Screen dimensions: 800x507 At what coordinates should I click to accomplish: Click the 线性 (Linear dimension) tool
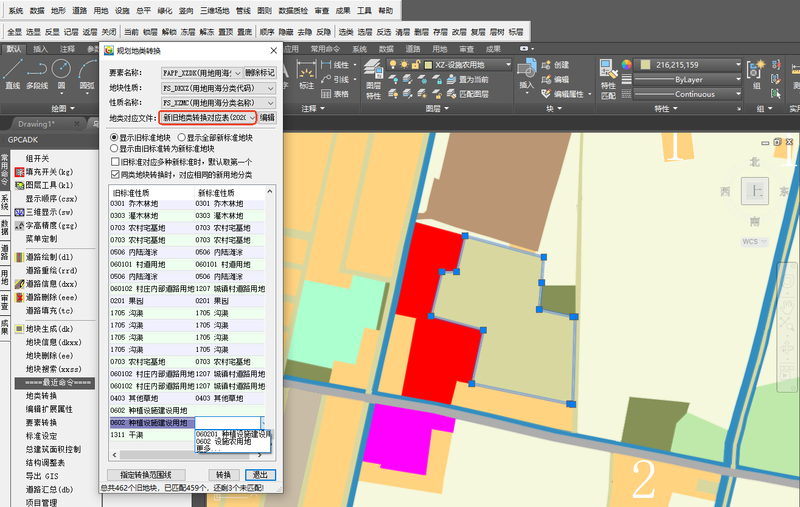click(x=335, y=65)
